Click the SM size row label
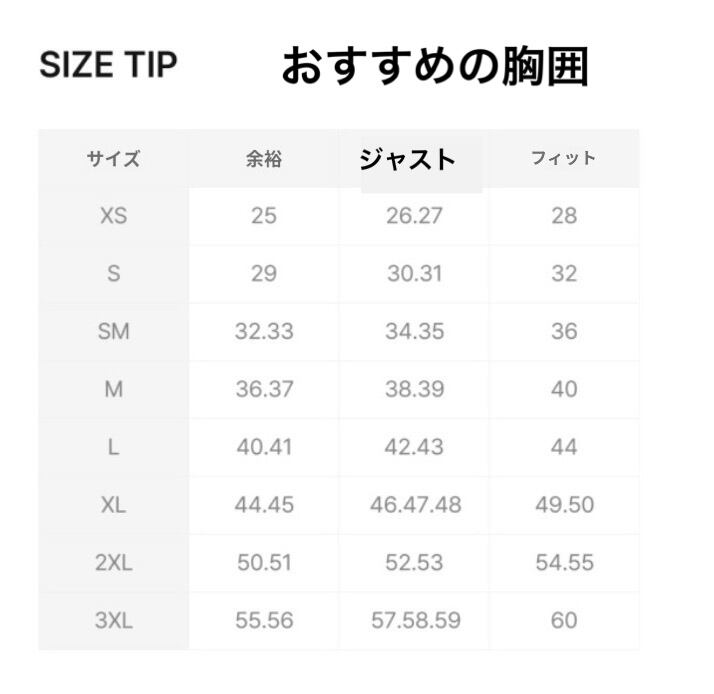 (x=114, y=332)
